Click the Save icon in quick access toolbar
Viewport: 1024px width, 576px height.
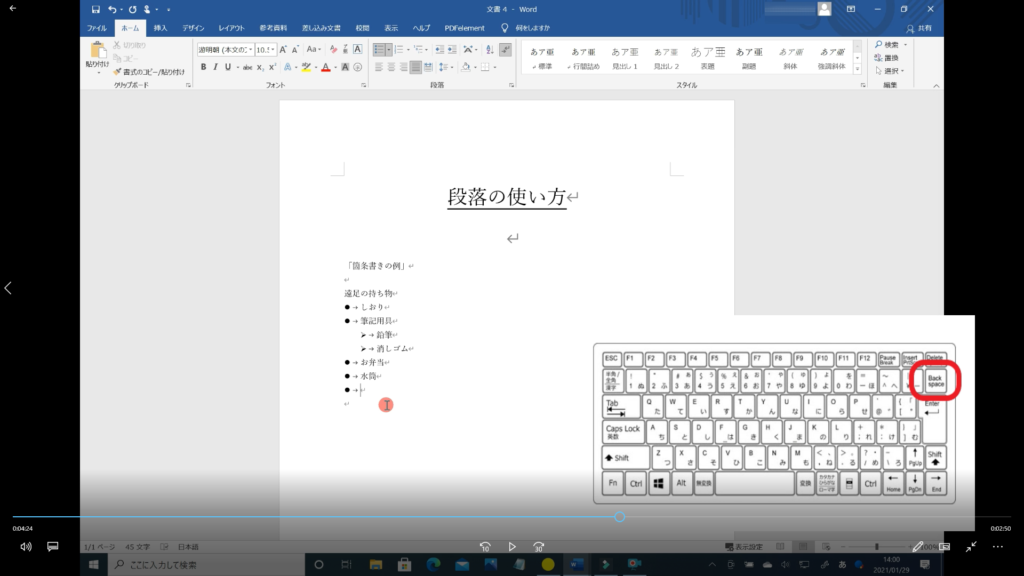pyautogui.click(x=96, y=9)
